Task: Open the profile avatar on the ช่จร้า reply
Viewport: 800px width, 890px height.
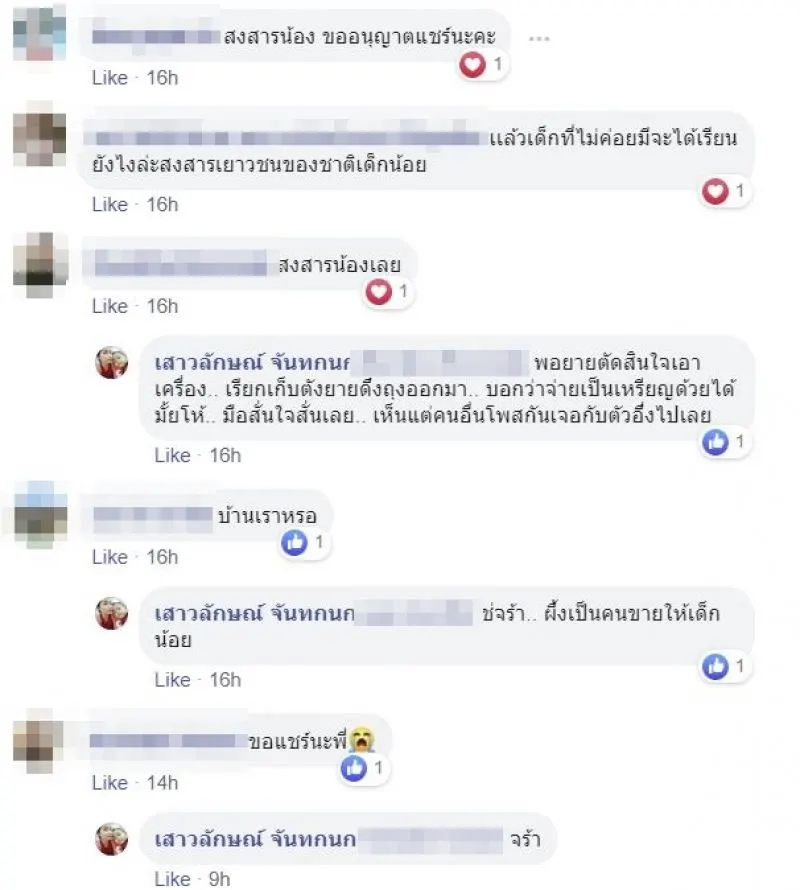Action: tap(112, 614)
